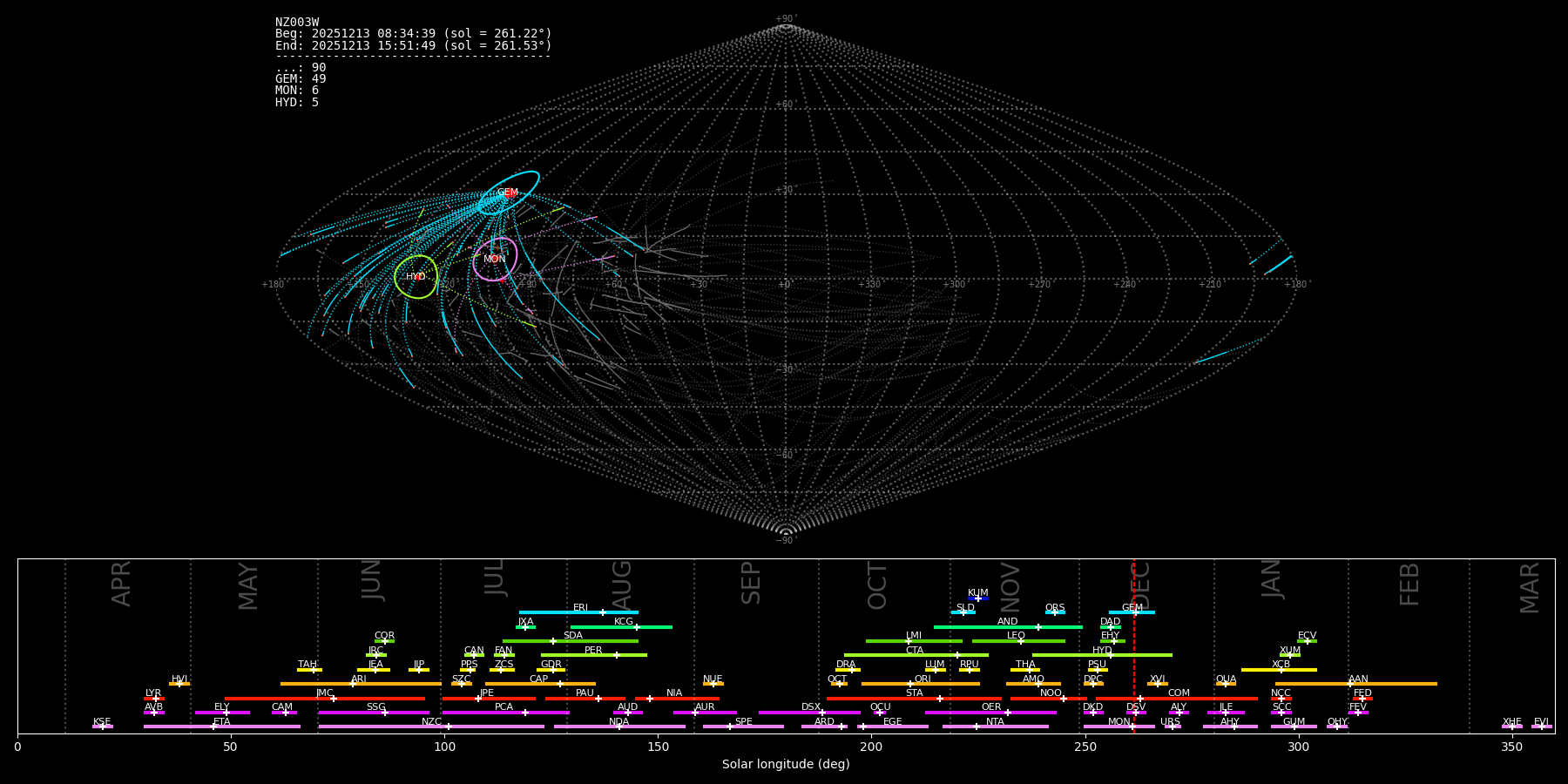Click the ERI cyan activity bar
This screenshot has width=1568, height=784.
578,612
